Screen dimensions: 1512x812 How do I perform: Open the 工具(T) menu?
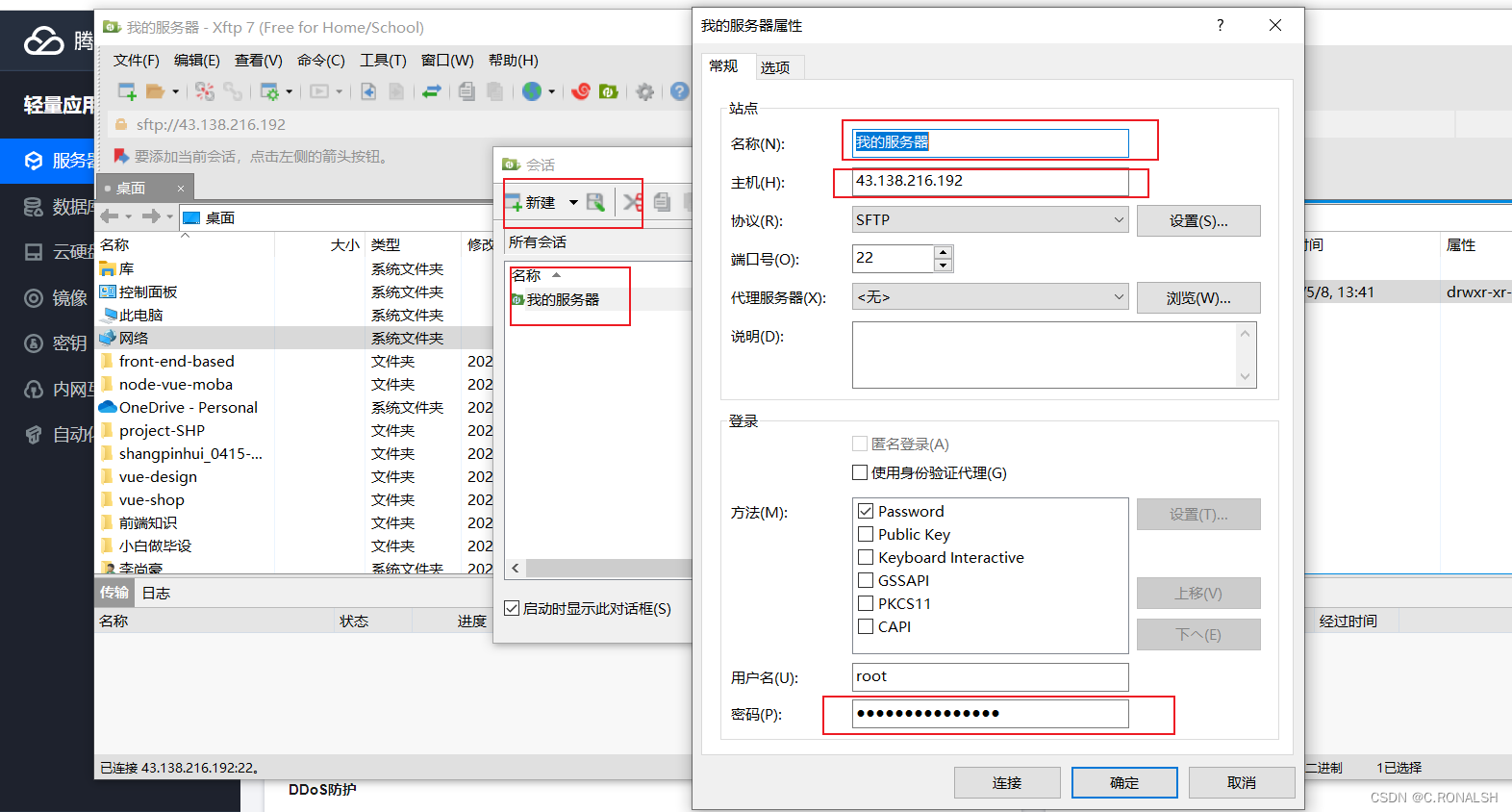(x=383, y=60)
